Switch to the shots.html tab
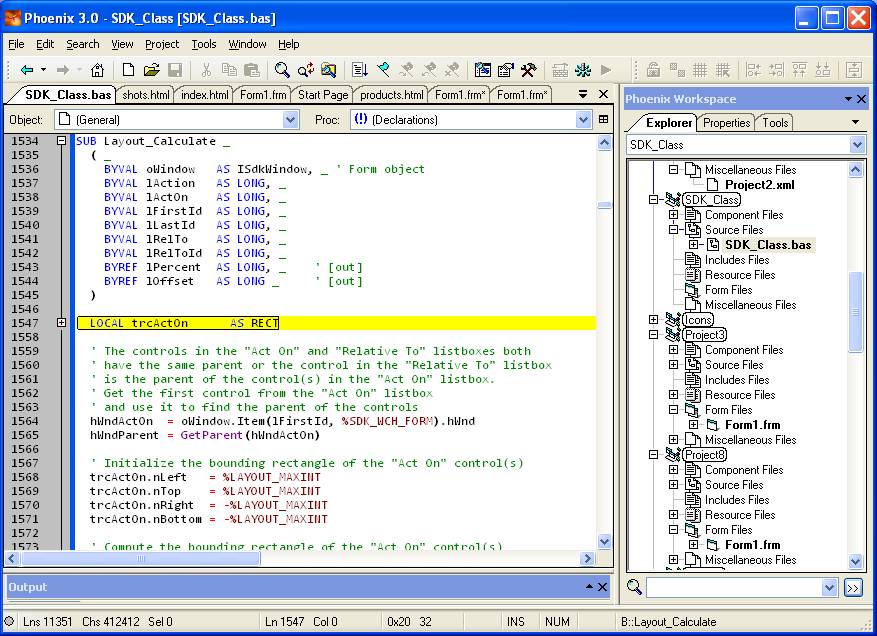877x636 pixels. [146, 95]
